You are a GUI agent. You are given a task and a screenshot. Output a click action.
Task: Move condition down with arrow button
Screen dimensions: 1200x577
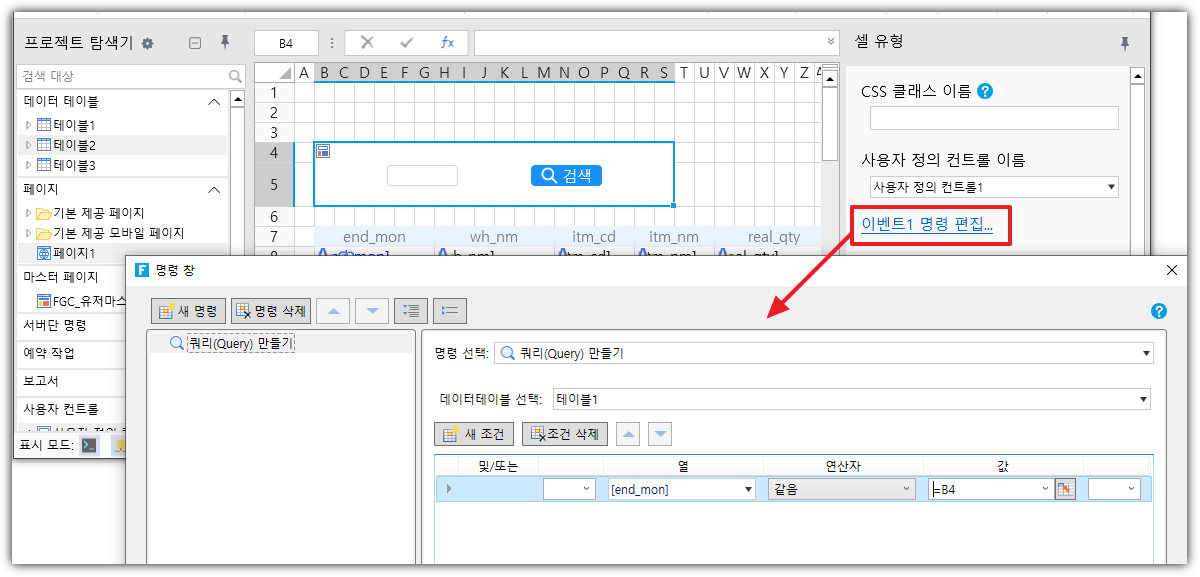(659, 434)
